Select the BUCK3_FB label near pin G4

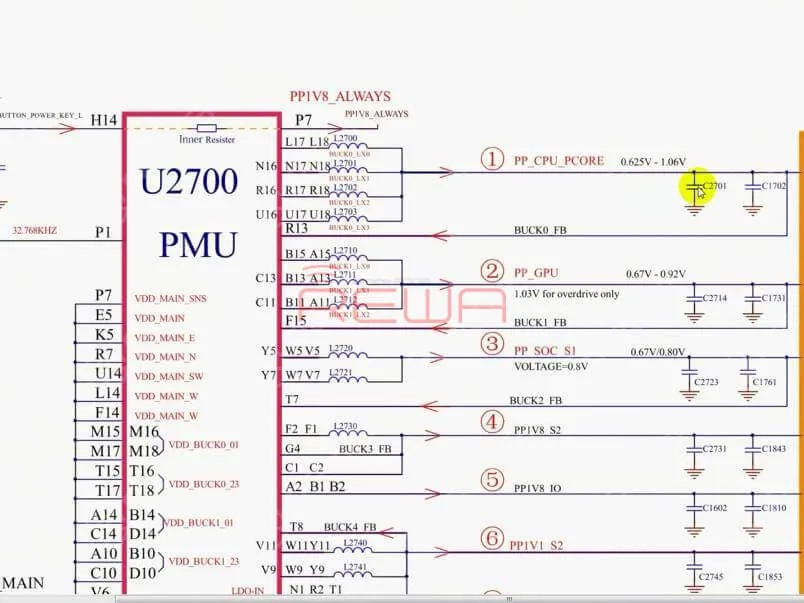tap(365, 449)
